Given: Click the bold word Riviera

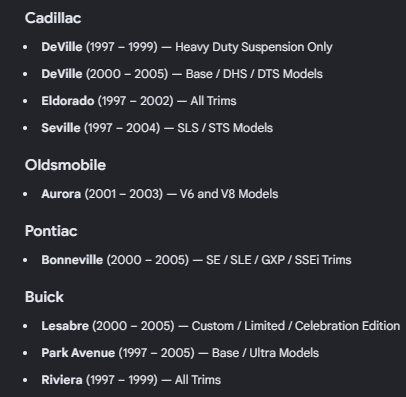Looking at the screenshot, I should tap(62, 380).
